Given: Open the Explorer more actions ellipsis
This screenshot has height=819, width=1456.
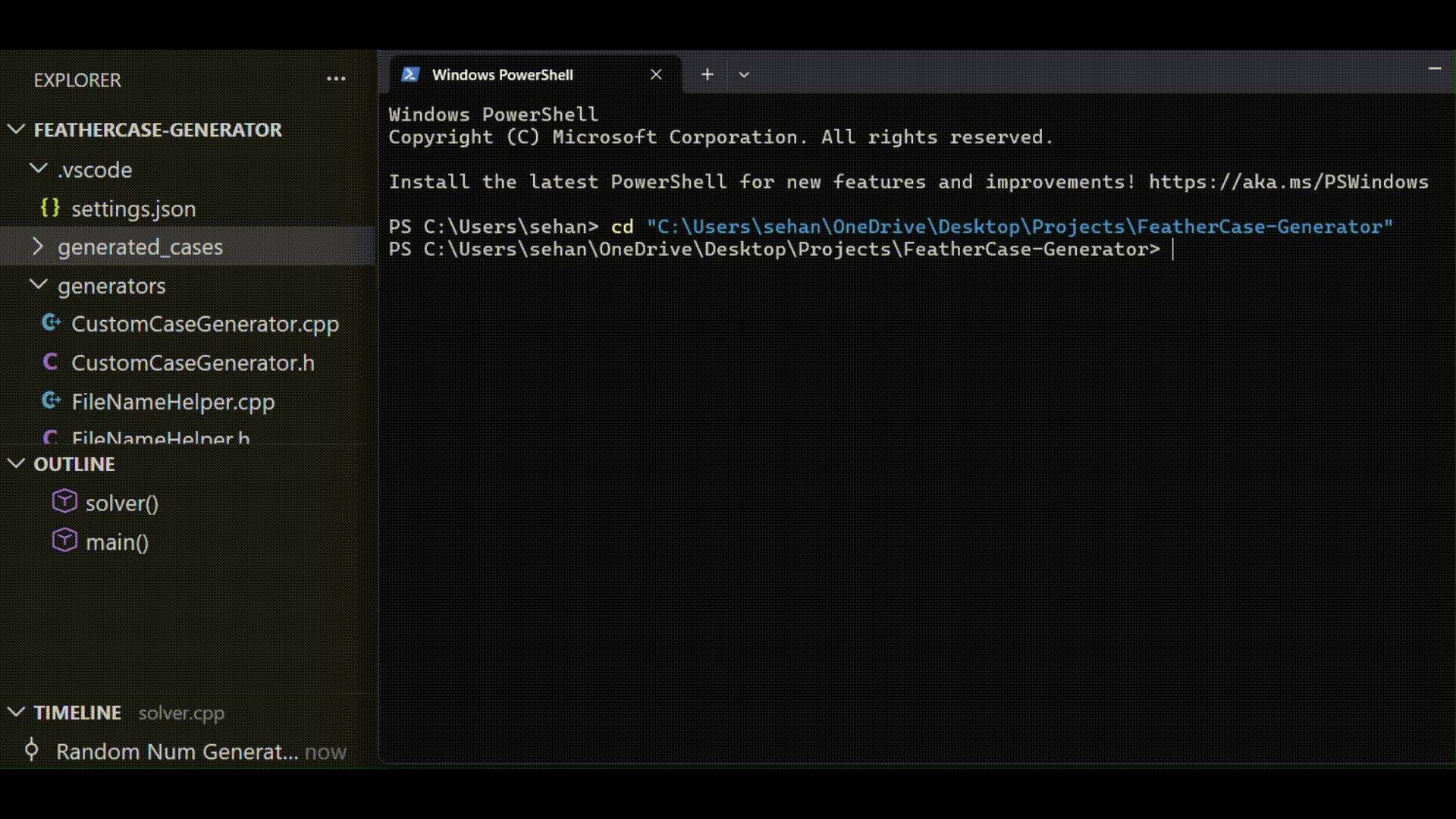Looking at the screenshot, I should point(336,79).
